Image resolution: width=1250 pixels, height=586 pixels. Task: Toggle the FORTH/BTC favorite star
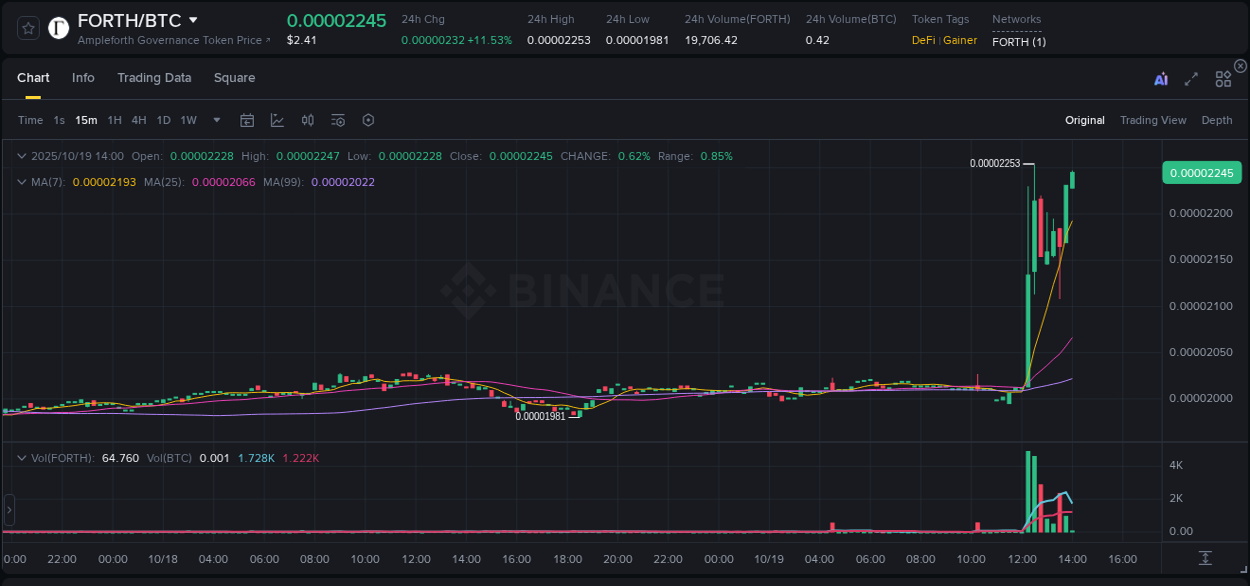(27, 27)
